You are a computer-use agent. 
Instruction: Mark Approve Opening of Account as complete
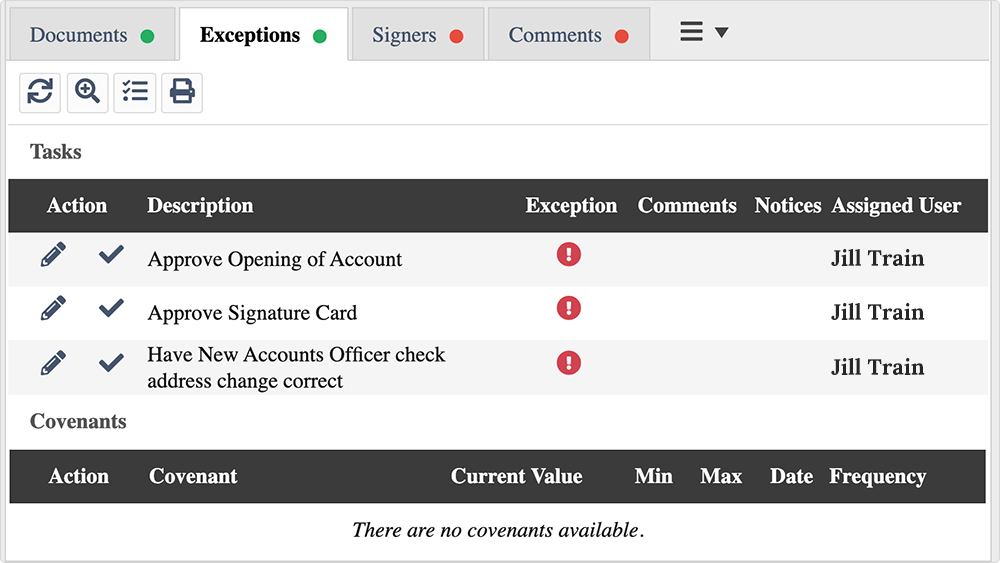pos(111,255)
